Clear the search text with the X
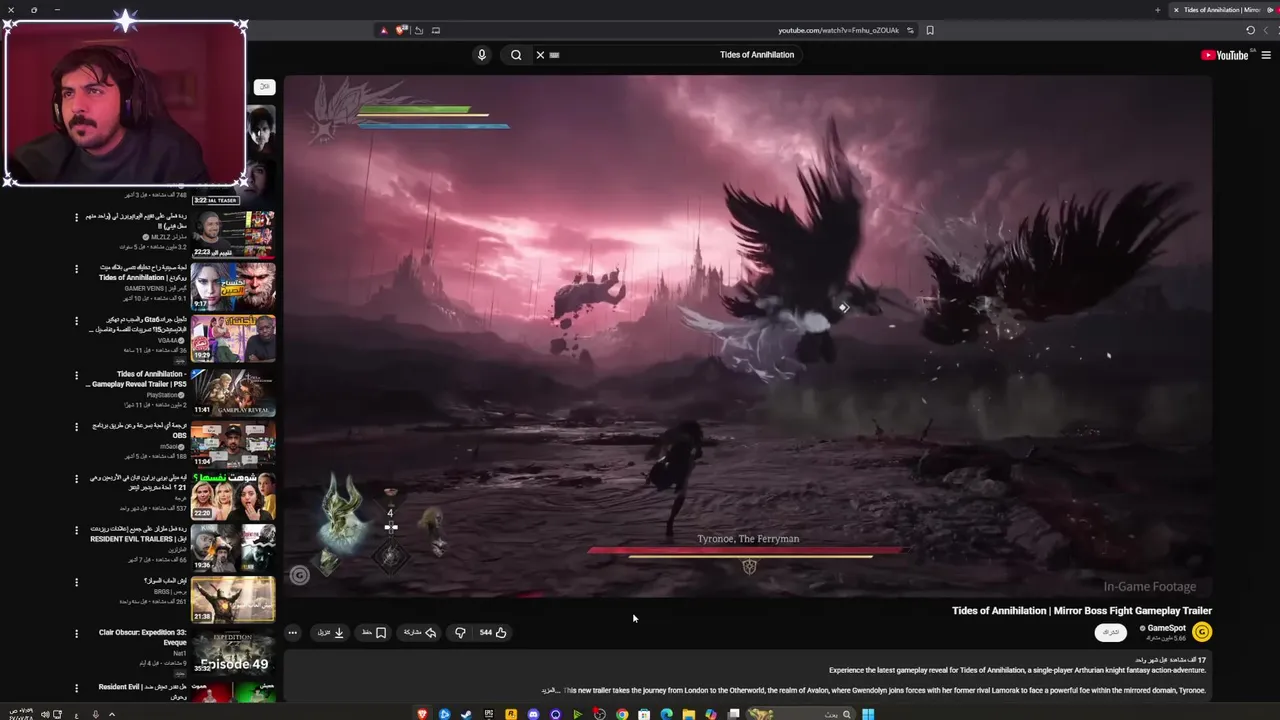This screenshot has height=720, width=1280. pos(540,55)
